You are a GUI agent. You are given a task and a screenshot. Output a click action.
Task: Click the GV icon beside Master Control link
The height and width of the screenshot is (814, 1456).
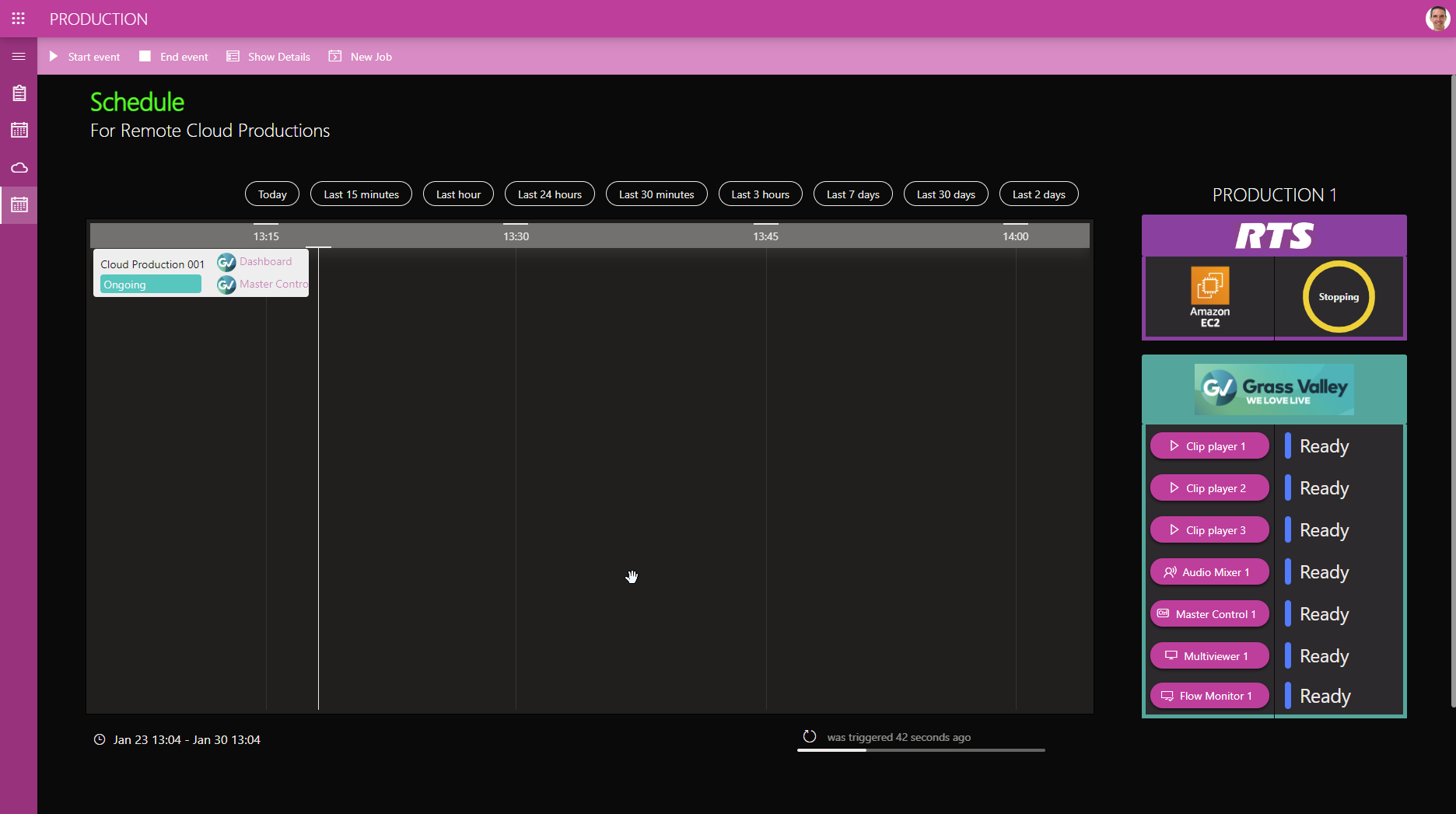(x=226, y=285)
